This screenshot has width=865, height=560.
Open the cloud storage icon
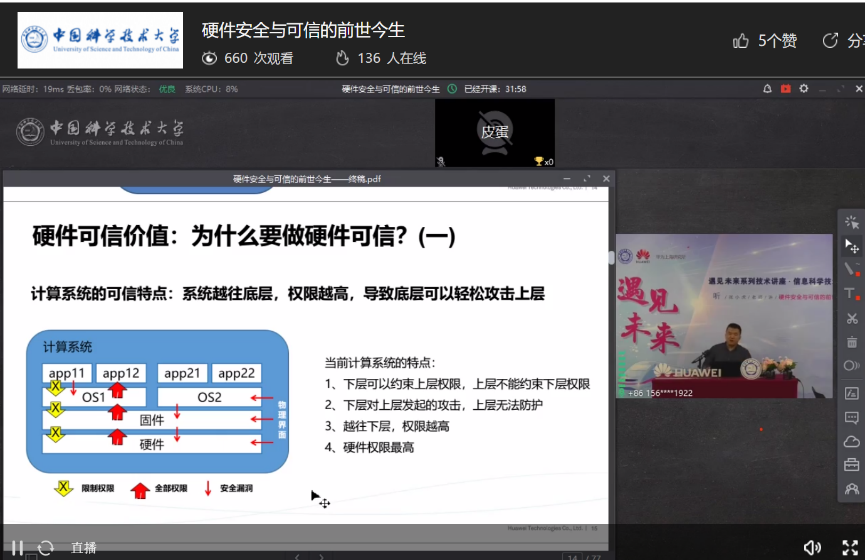(x=851, y=441)
